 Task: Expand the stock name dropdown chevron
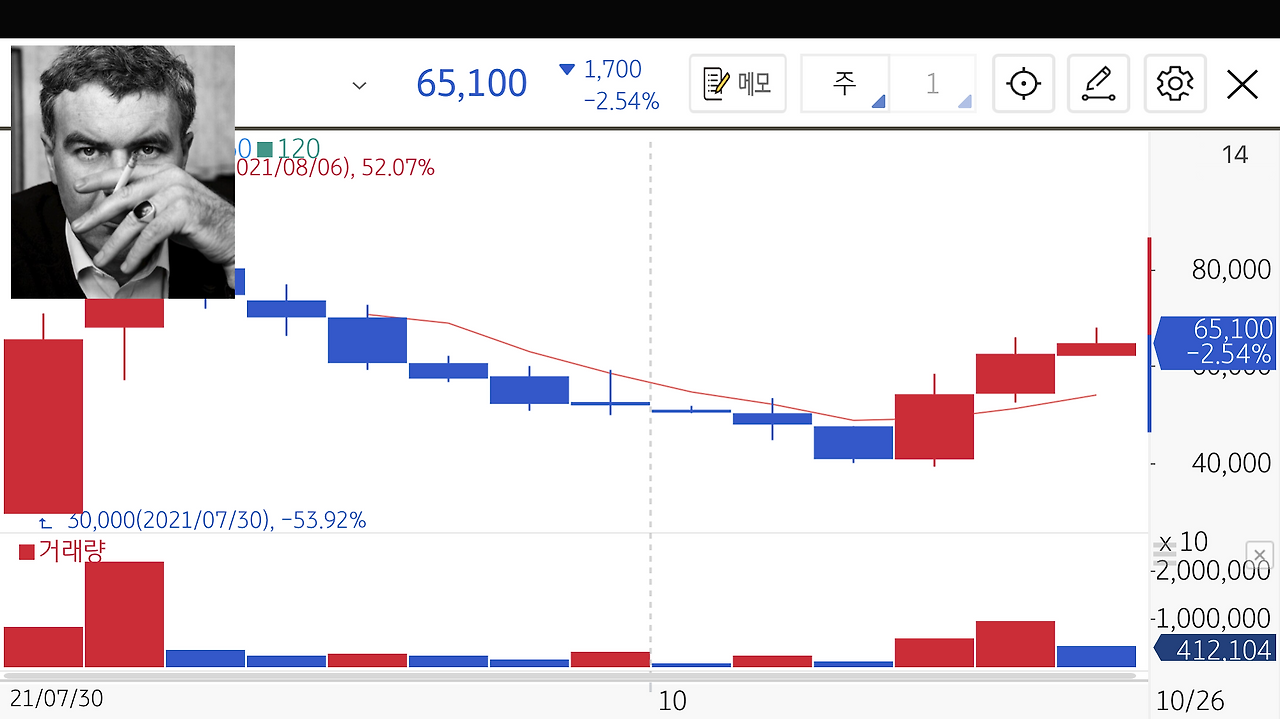[359, 85]
